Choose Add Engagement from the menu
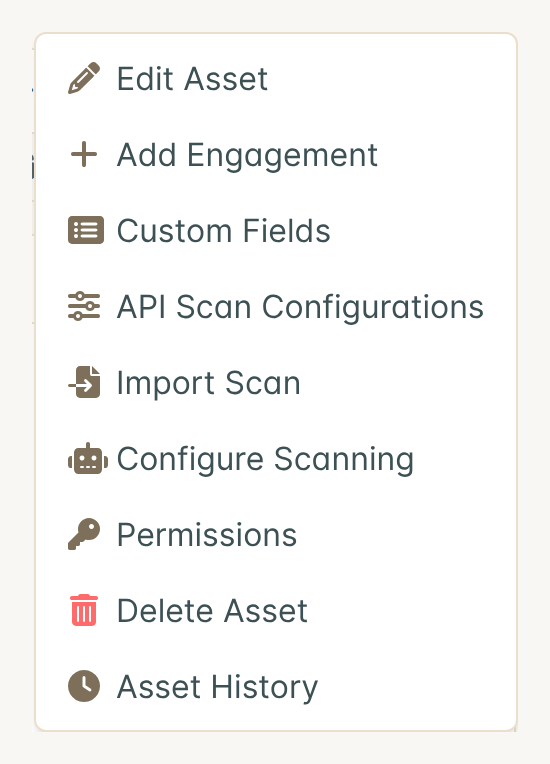Image resolution: width=550 pixels, height=764 pixels. (276, 154)
